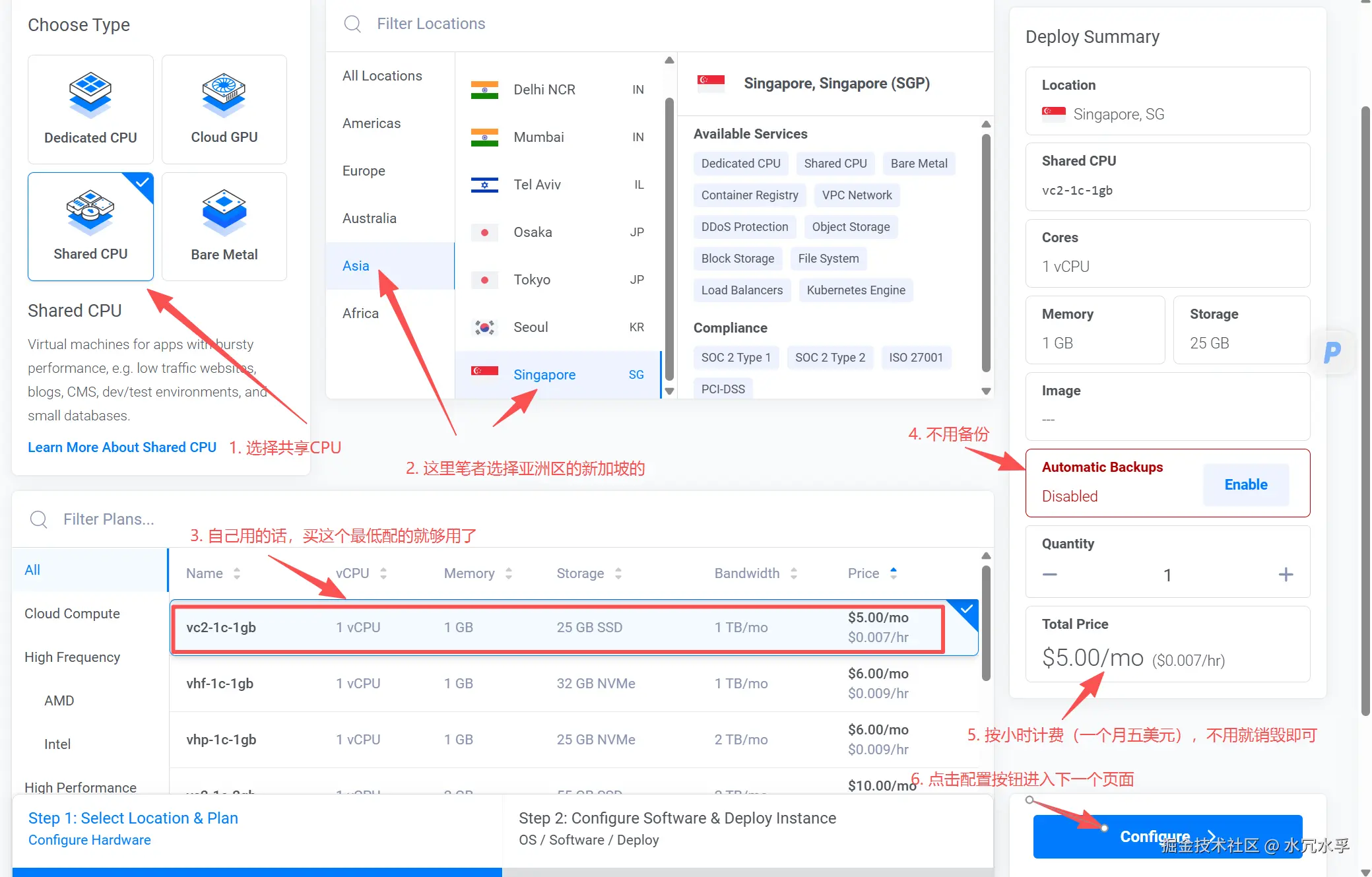Switch to the Europe locations tab
Screen dimensions: 1372x877
(364, 171)
